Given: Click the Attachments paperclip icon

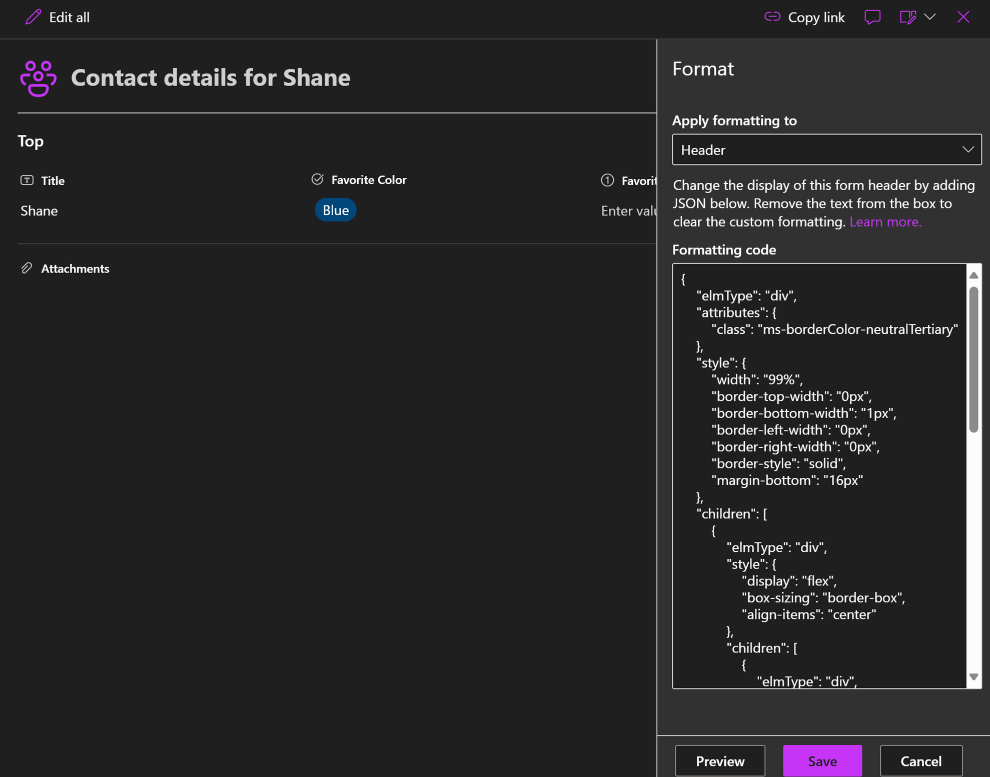Looking at the screenshot, I should click(x=27, y=269).
